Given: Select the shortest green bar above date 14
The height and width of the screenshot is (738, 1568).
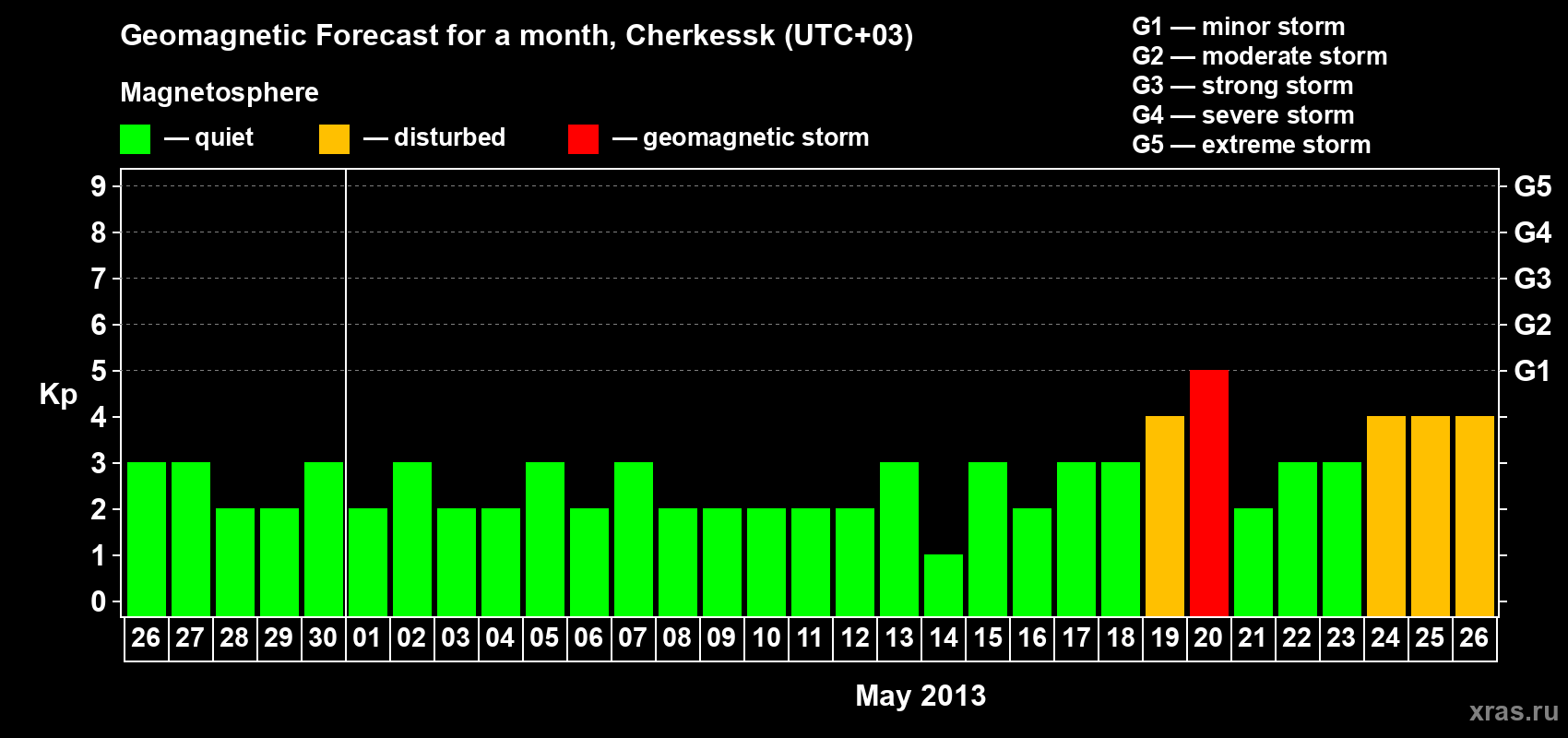Looking at the screenshot, I should [944, 585].
